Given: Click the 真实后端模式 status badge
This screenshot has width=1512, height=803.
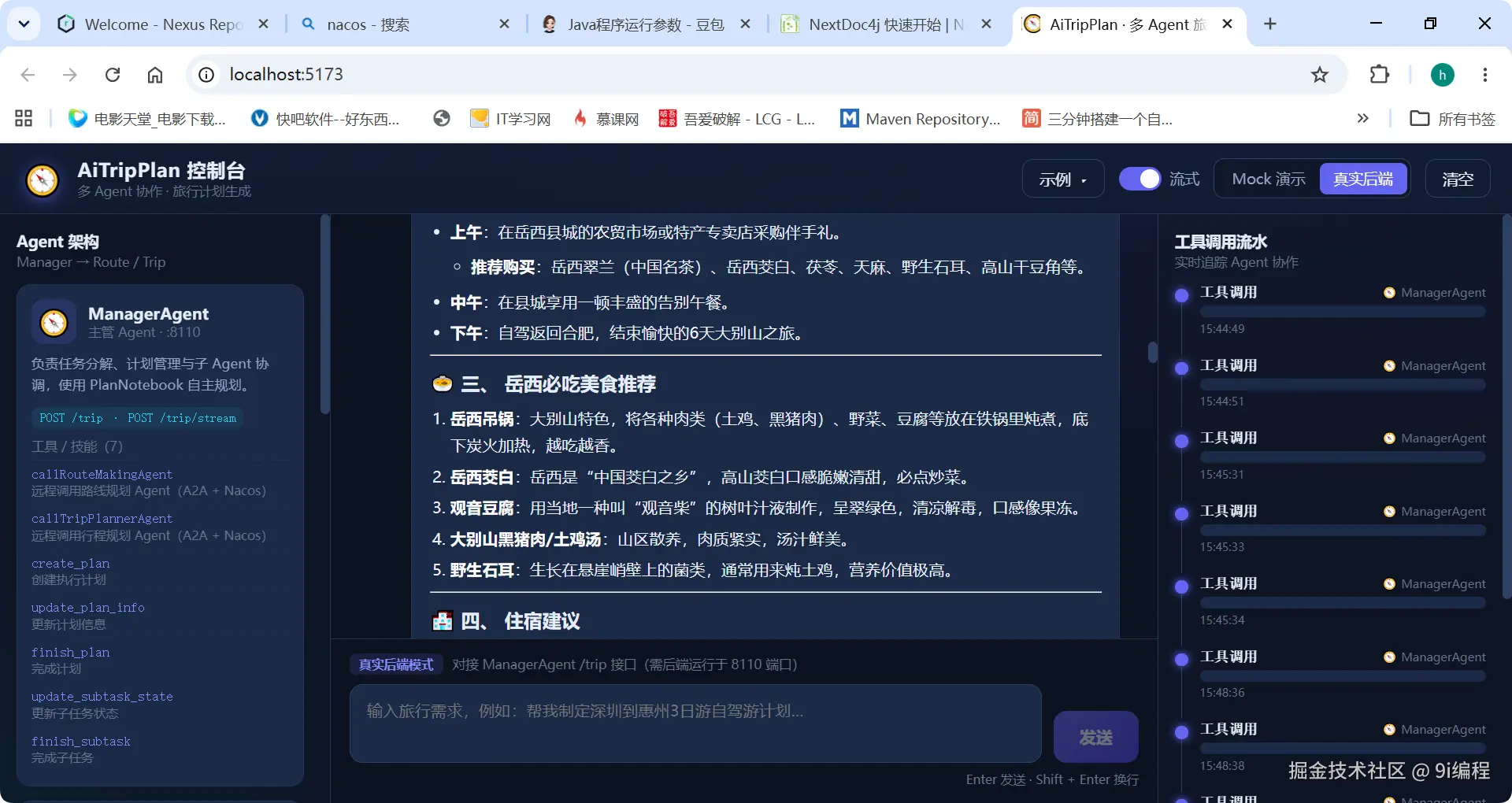Looking at the screenshot, I should pyautogui.click(x=396, y=665).
